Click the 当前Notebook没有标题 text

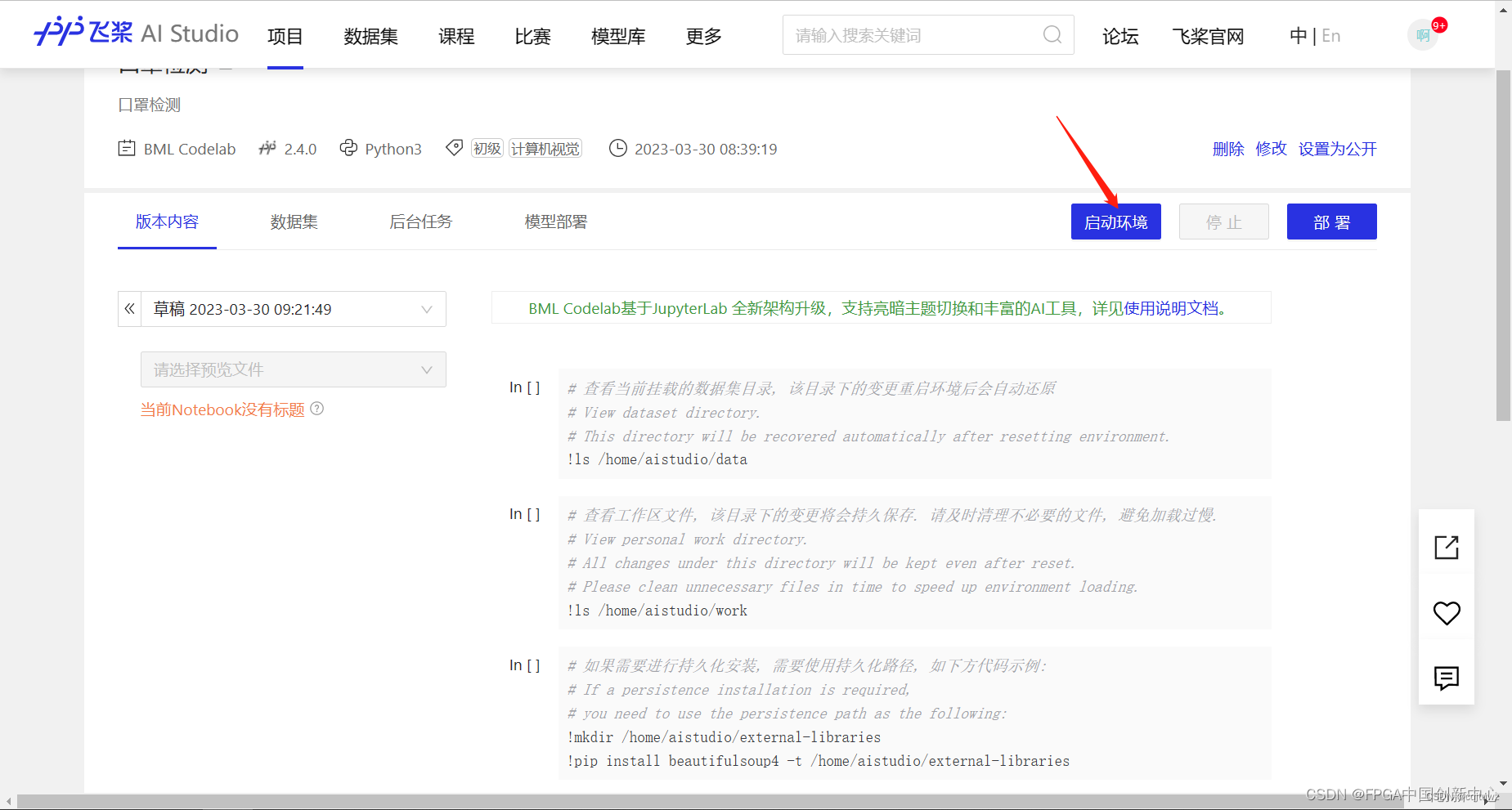click(222, 409)
